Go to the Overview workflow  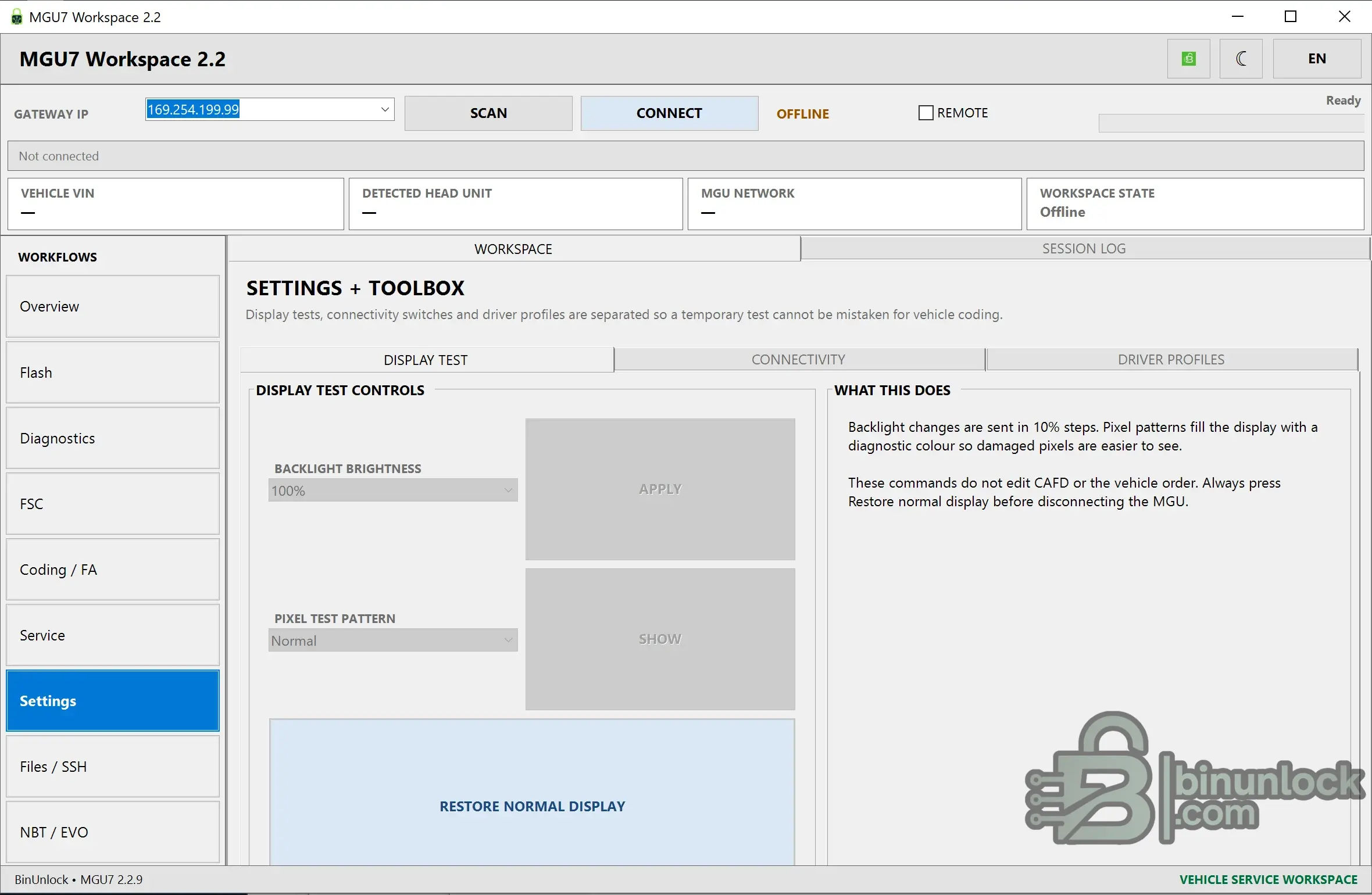coord(113,306)
